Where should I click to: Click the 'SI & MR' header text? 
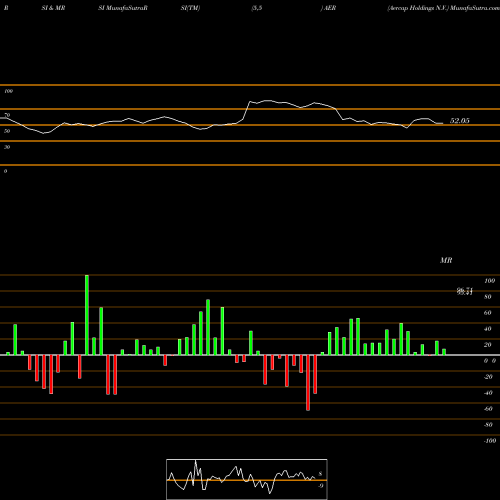tap(53, 8)
